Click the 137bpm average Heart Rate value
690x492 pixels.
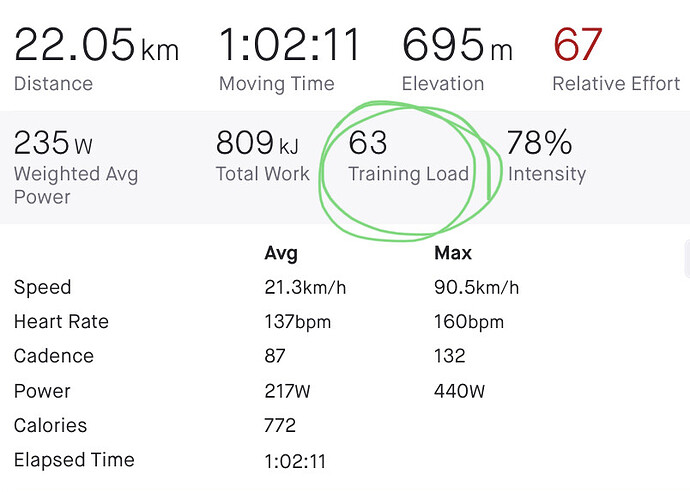pyautogui.click(x=297, y=322)
